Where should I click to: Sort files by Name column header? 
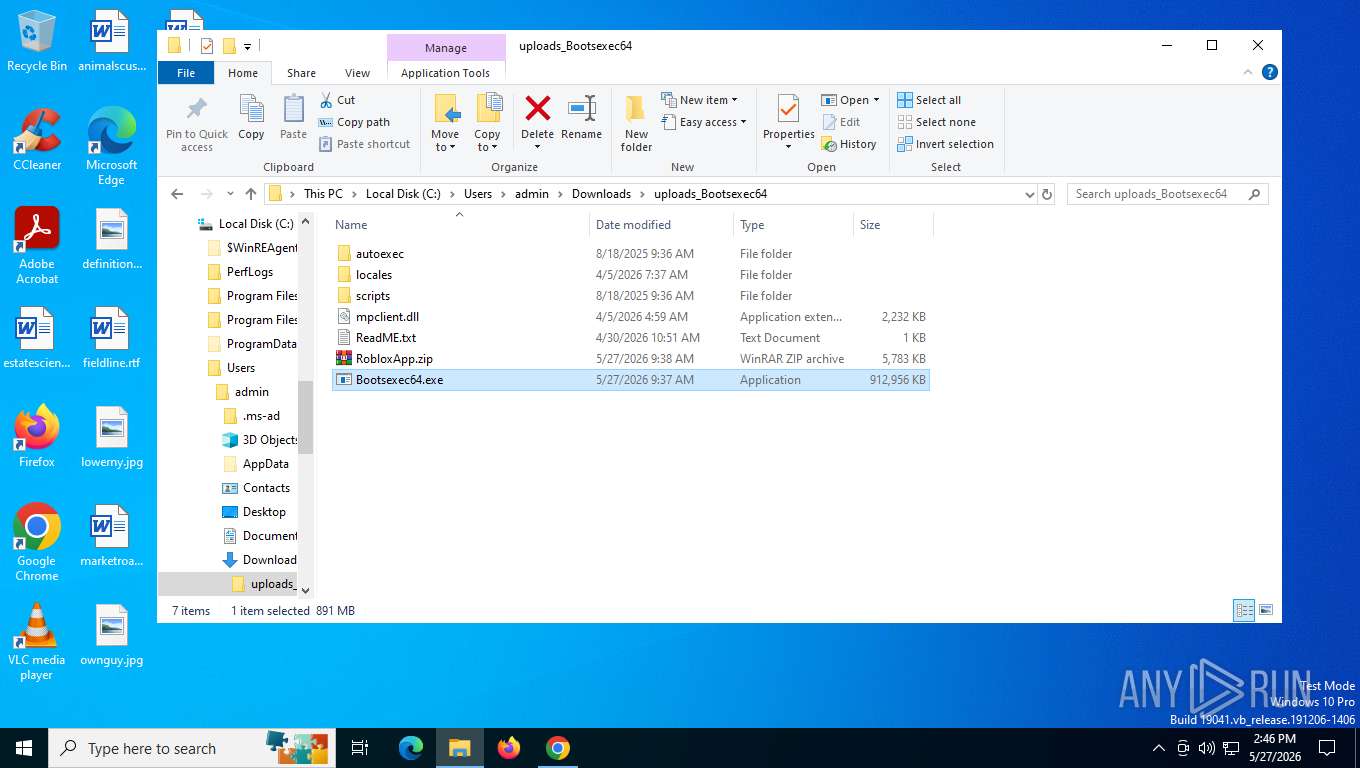pyautogui.click(x=459, y=225)
